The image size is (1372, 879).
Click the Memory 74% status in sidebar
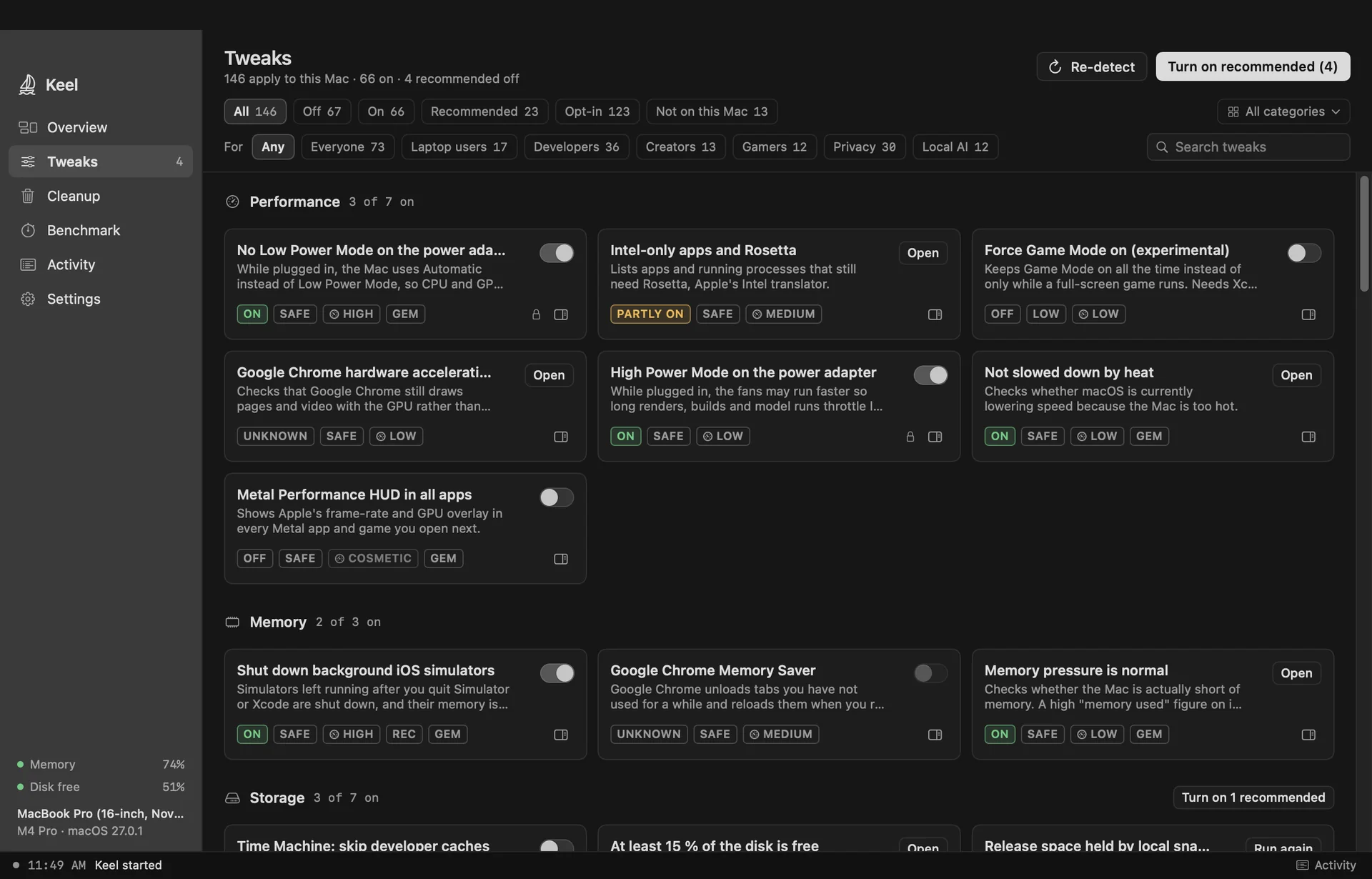tap(101, 765)
